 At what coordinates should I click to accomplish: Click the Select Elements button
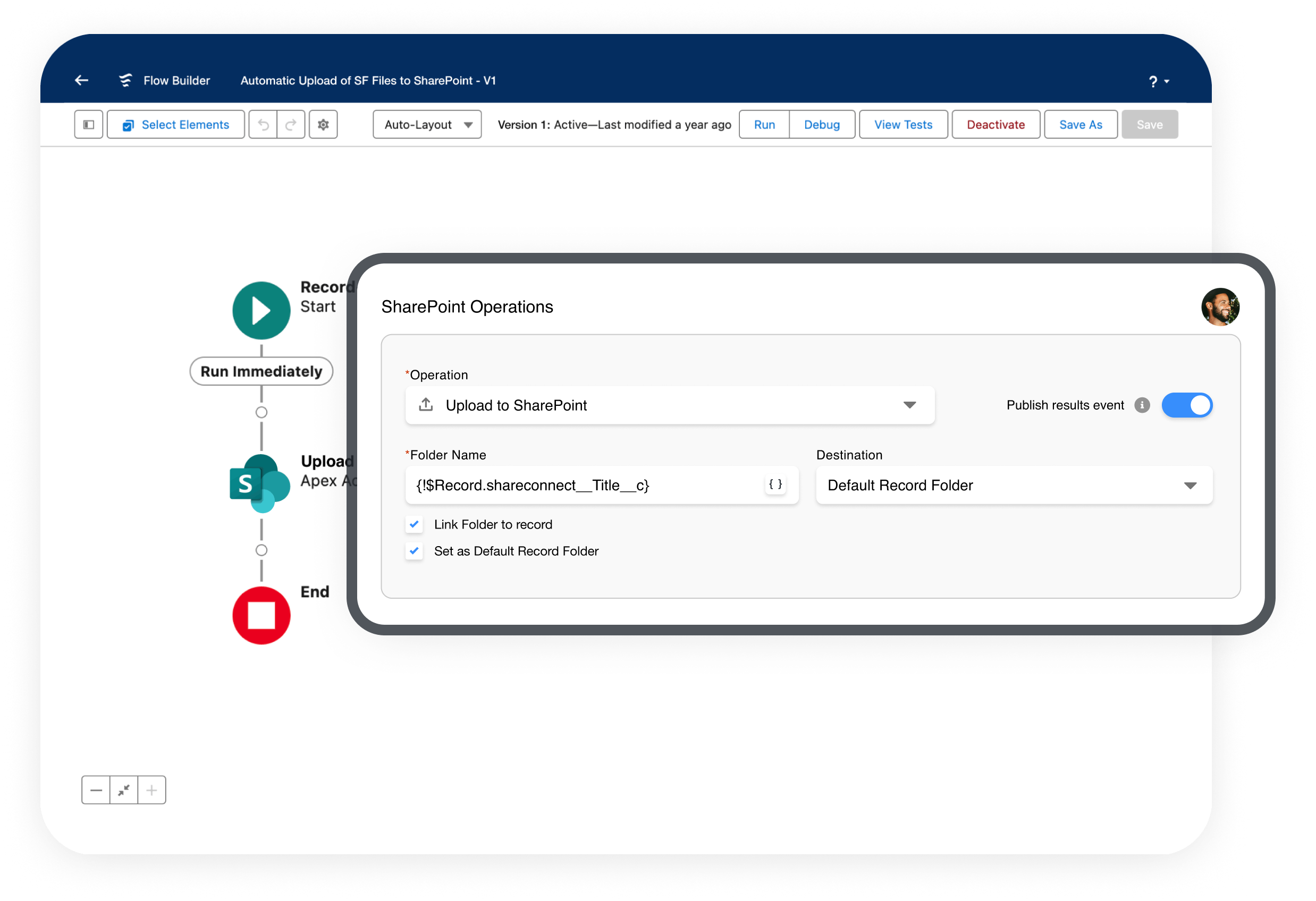[x=176, y=124]
